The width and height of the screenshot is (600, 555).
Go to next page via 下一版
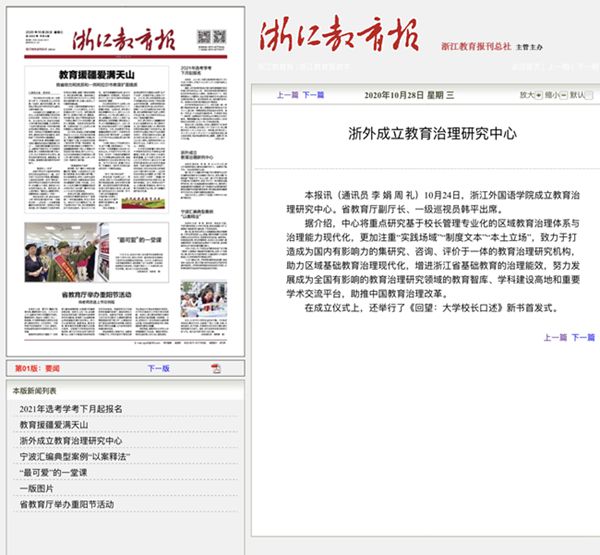click(x=158, y=369)
